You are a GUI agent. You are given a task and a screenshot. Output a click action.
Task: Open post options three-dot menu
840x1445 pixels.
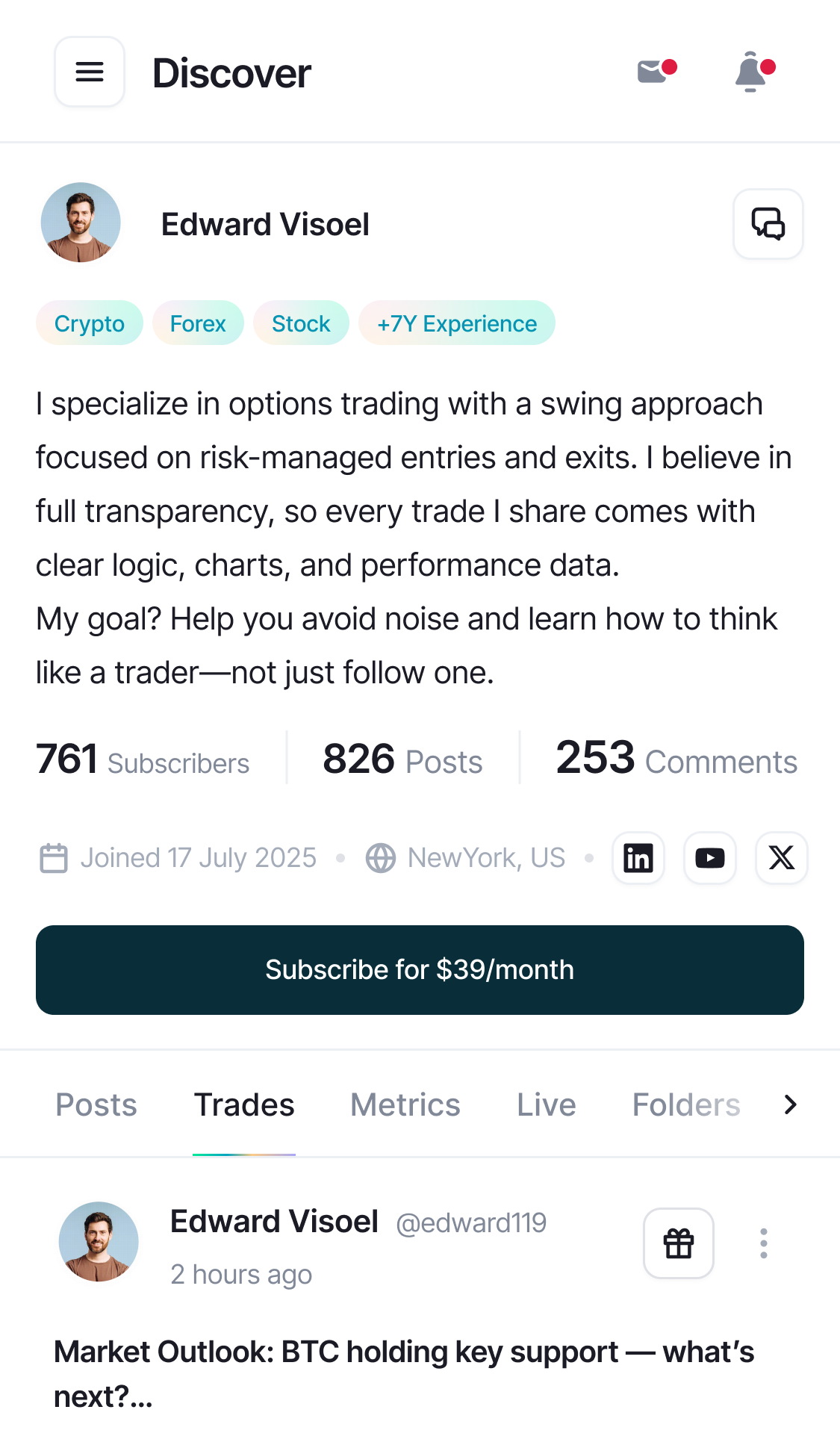pos(763,1243)
